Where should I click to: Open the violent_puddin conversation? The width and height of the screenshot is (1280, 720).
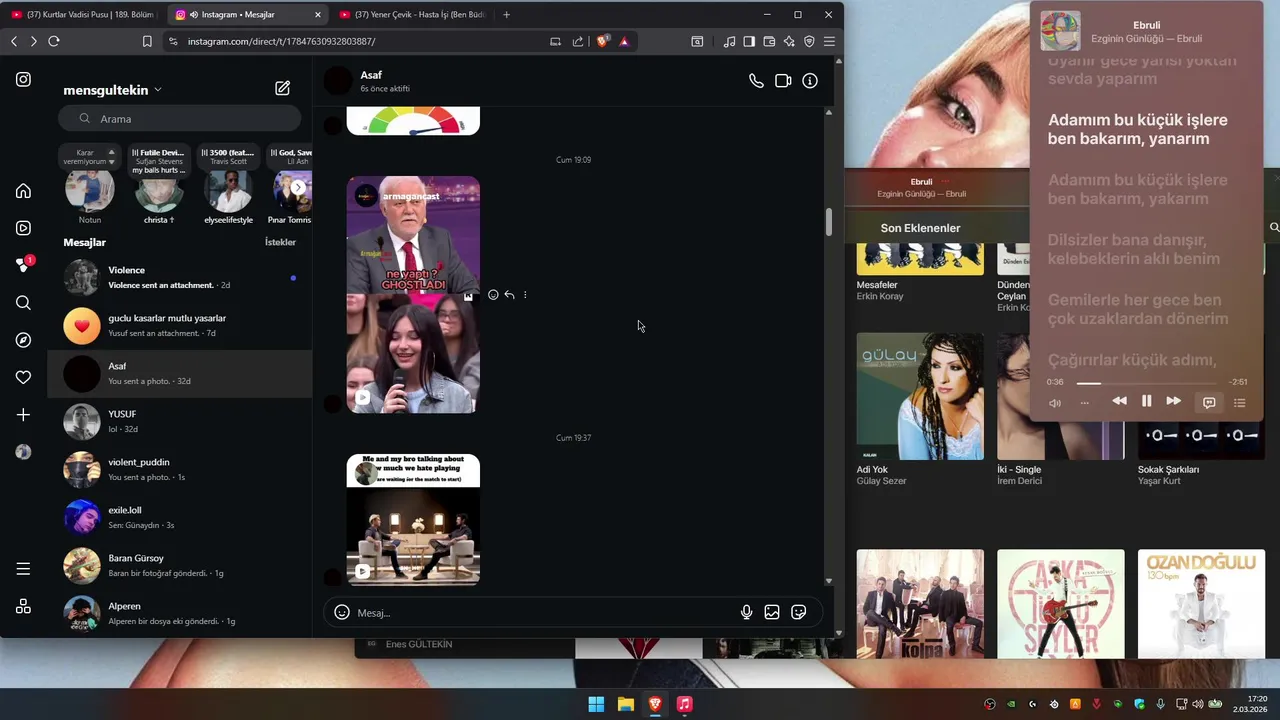(180, 469)
